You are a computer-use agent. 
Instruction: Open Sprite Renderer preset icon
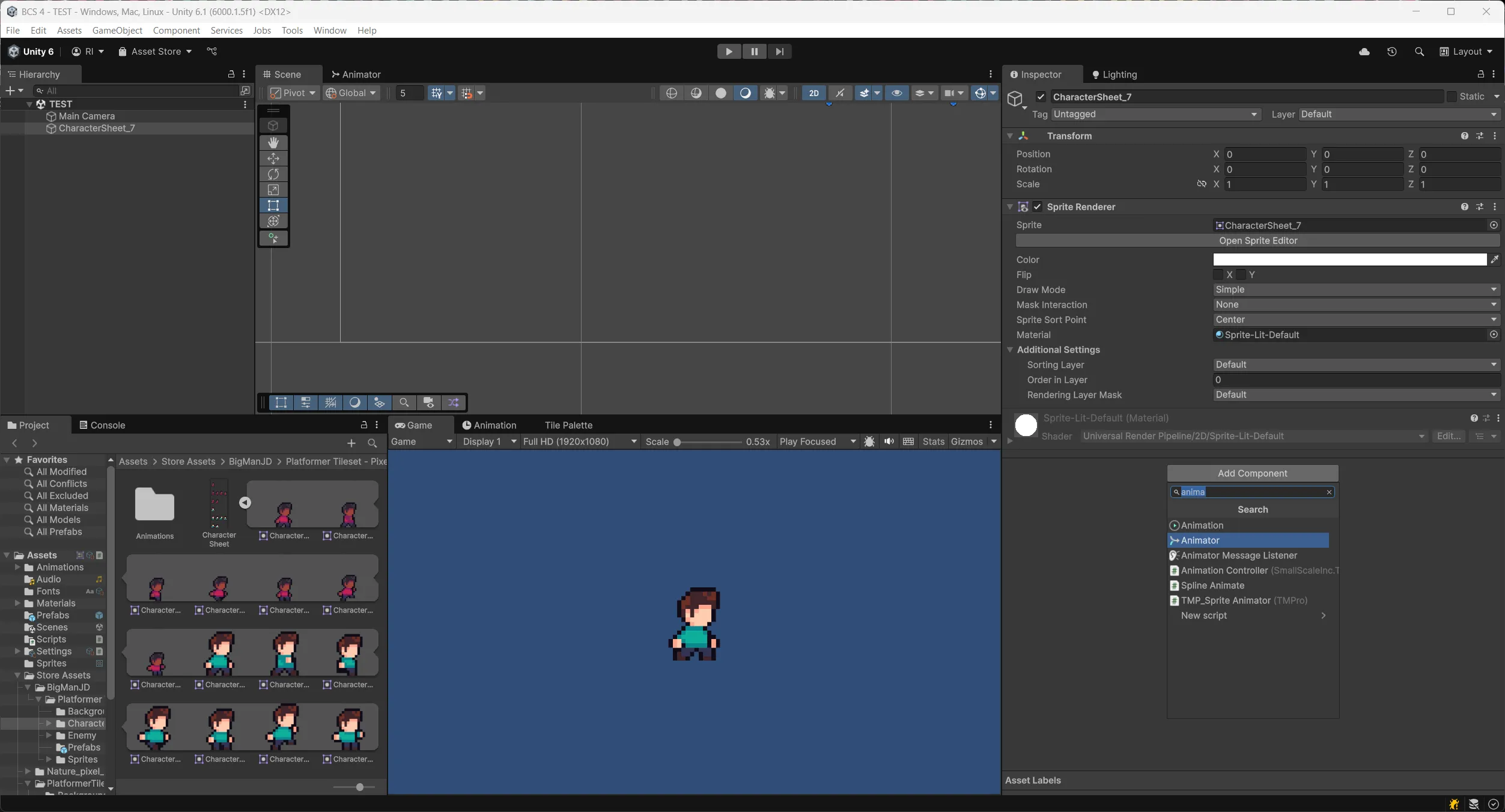click(x=1479, y=207)
